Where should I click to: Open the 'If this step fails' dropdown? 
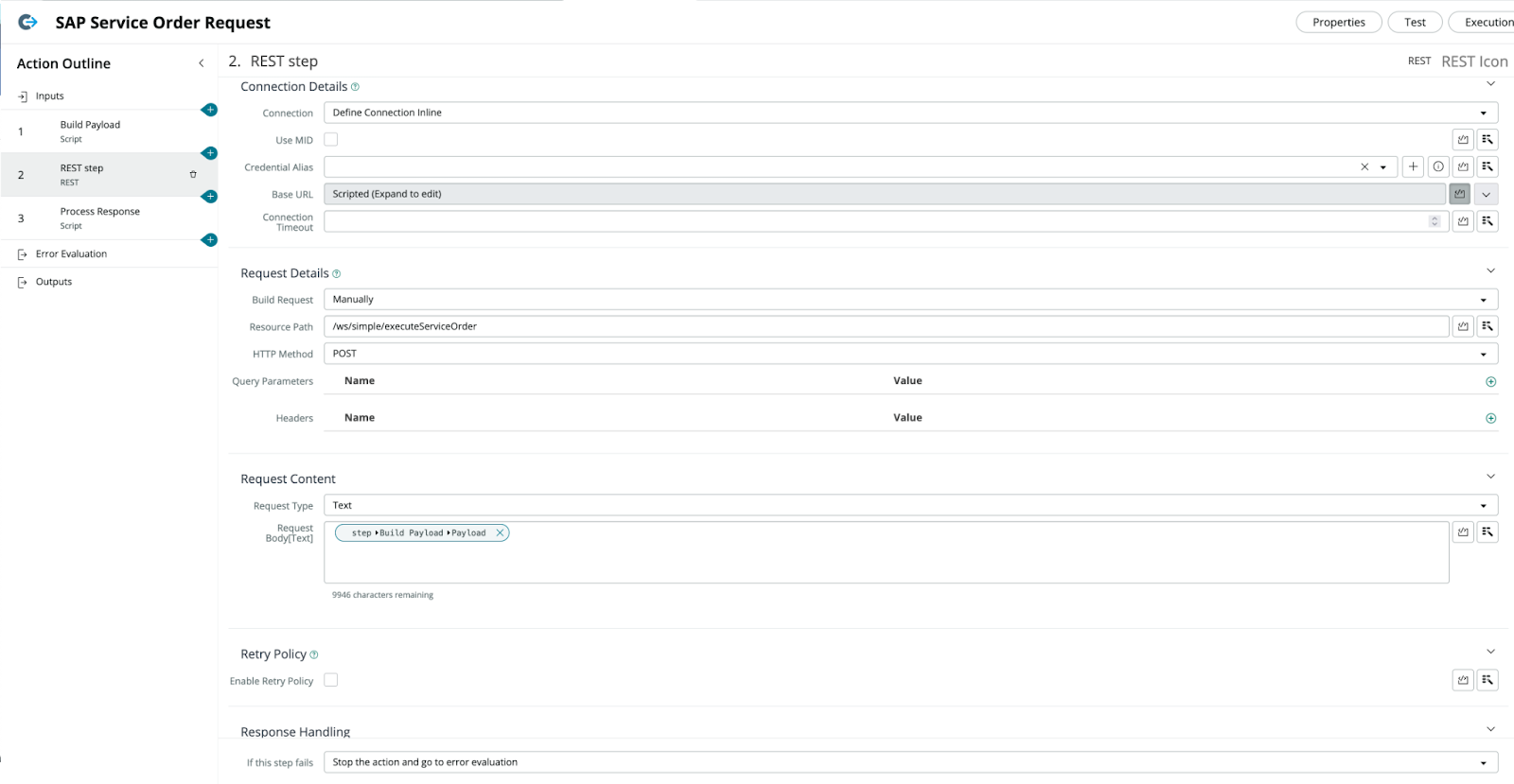click(910, 762)
